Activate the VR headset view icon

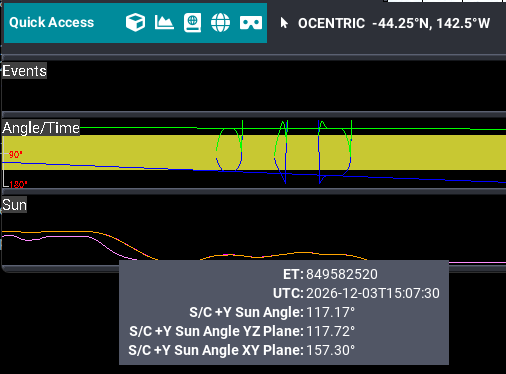[x=251, y=23]
